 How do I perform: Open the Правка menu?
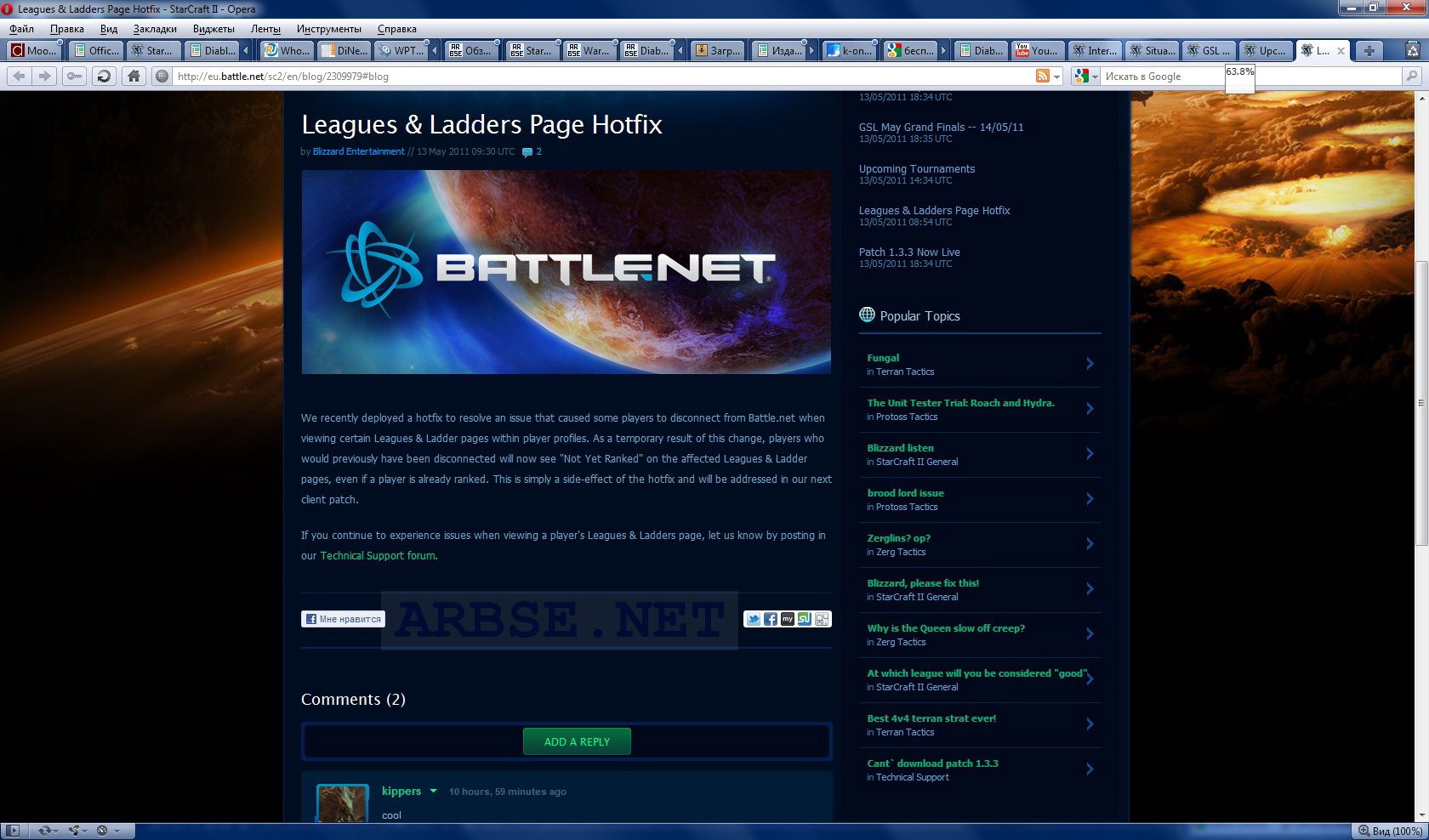pos(66,29)
